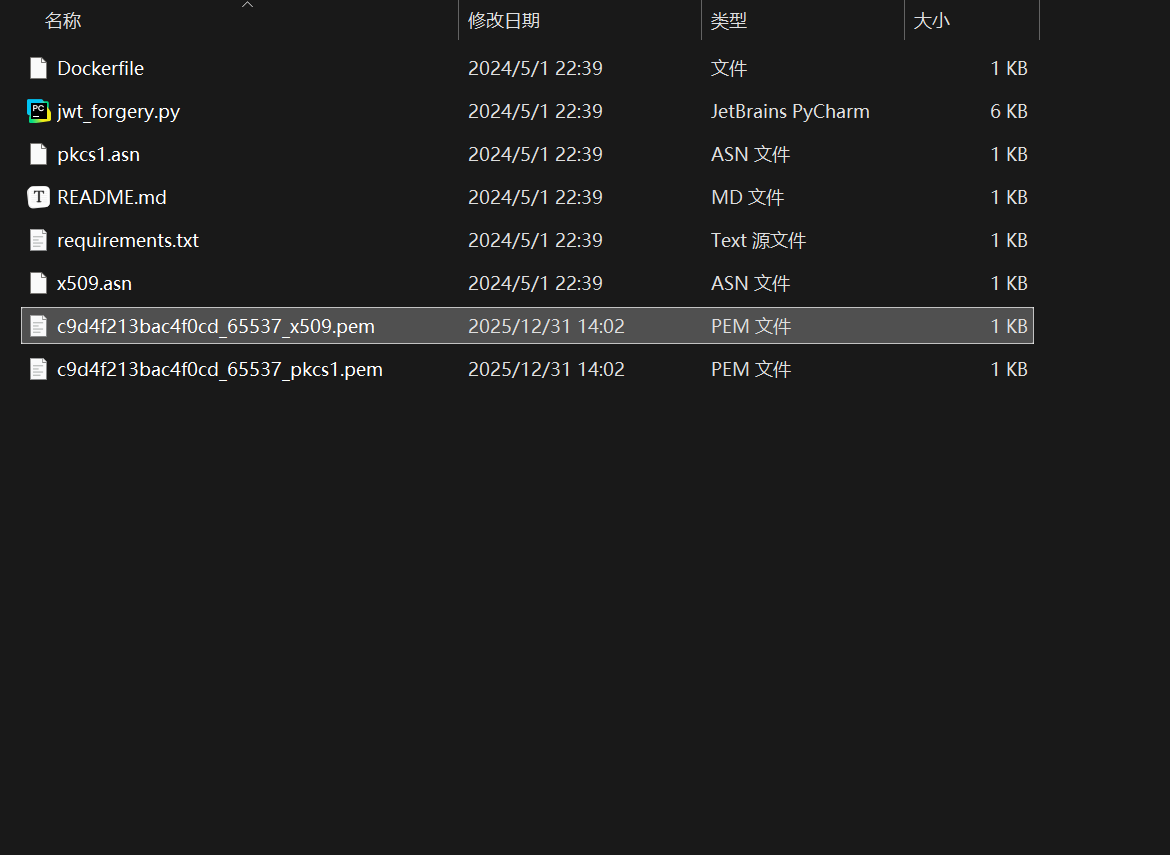
Task: Click the 6 KB size cell
Action: point(1009,111)
